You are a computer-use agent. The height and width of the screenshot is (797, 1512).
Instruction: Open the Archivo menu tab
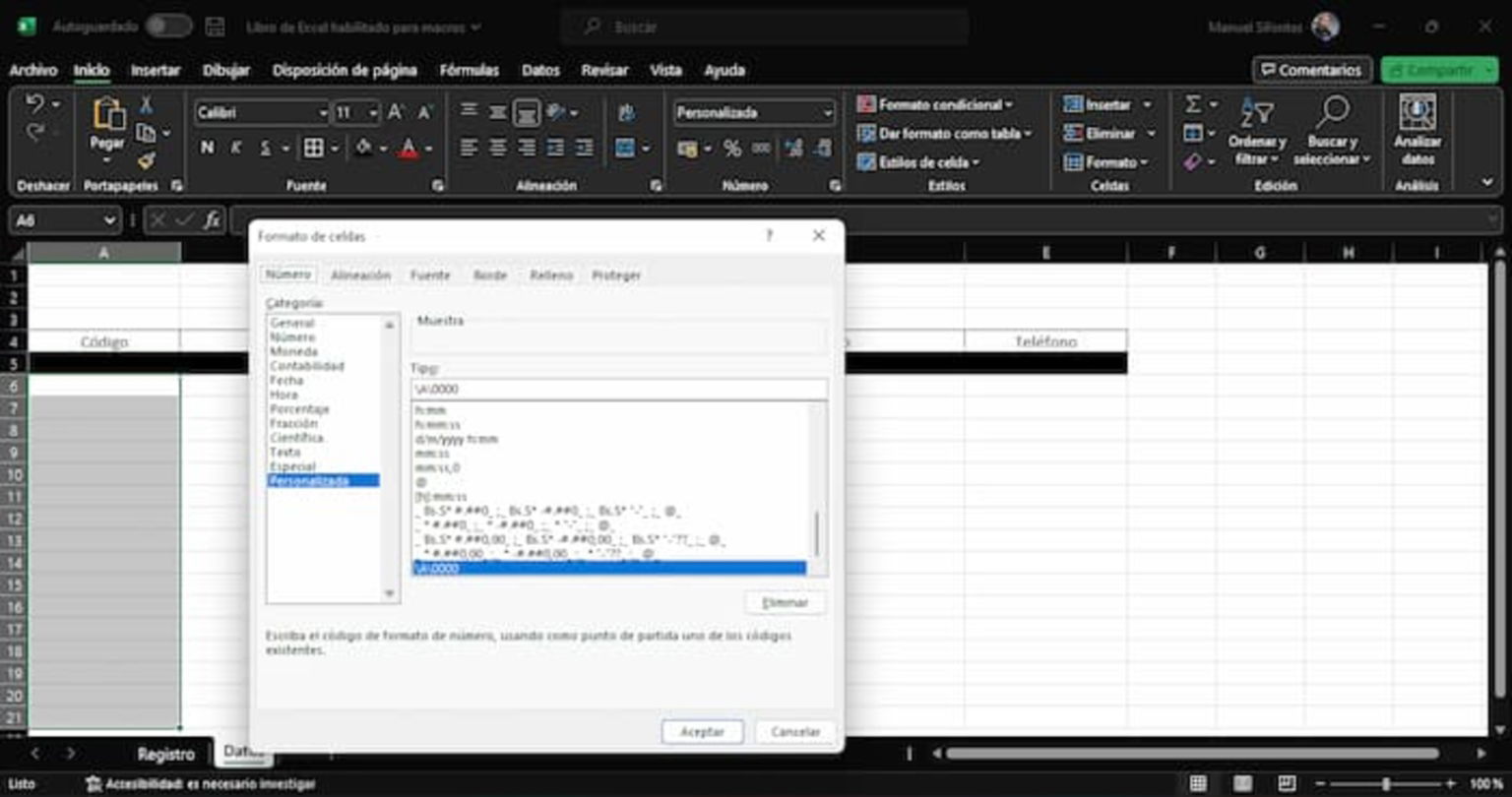click(33, 70)
